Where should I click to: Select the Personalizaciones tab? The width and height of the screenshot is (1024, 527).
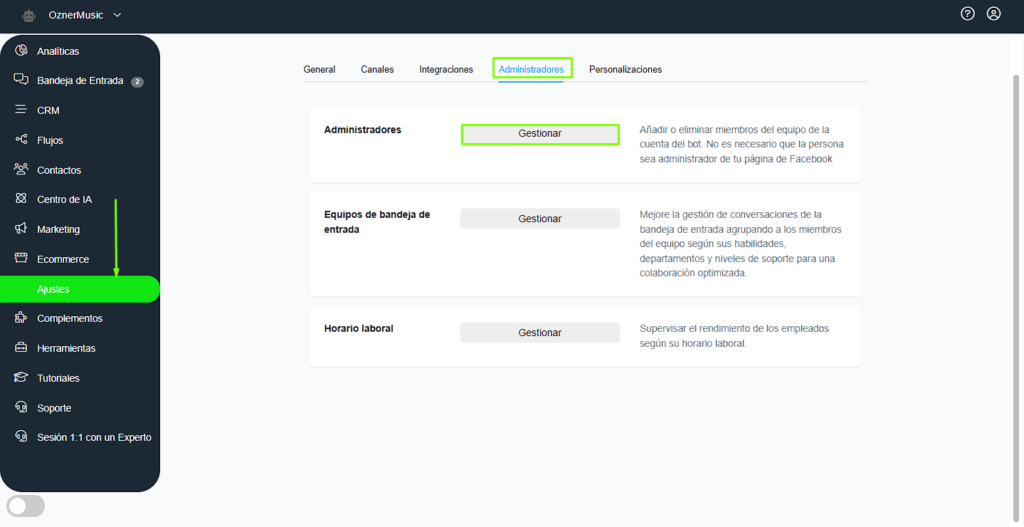[x=625, y=69]
